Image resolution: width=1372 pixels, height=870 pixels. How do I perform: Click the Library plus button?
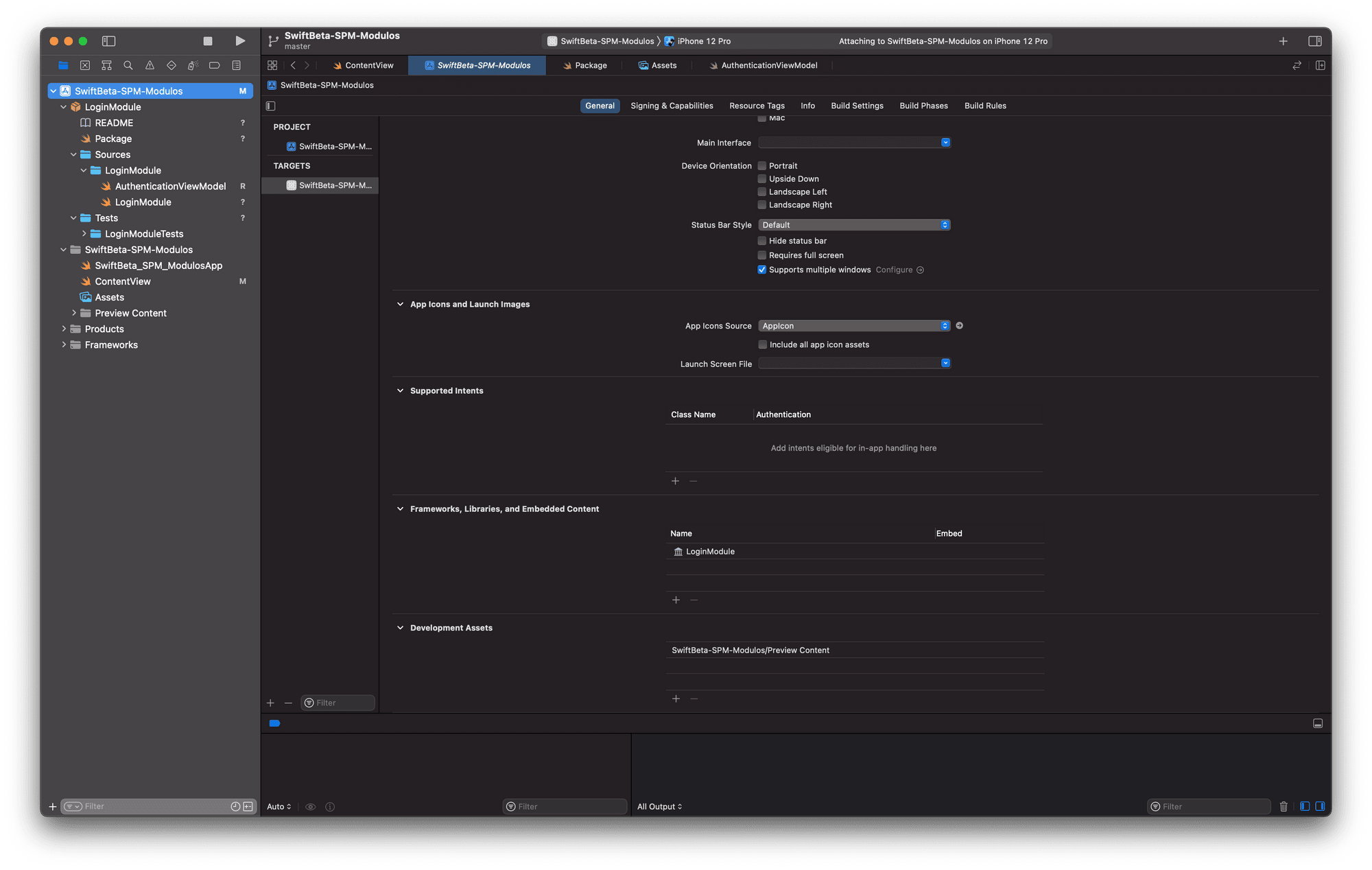point(1283,41)
